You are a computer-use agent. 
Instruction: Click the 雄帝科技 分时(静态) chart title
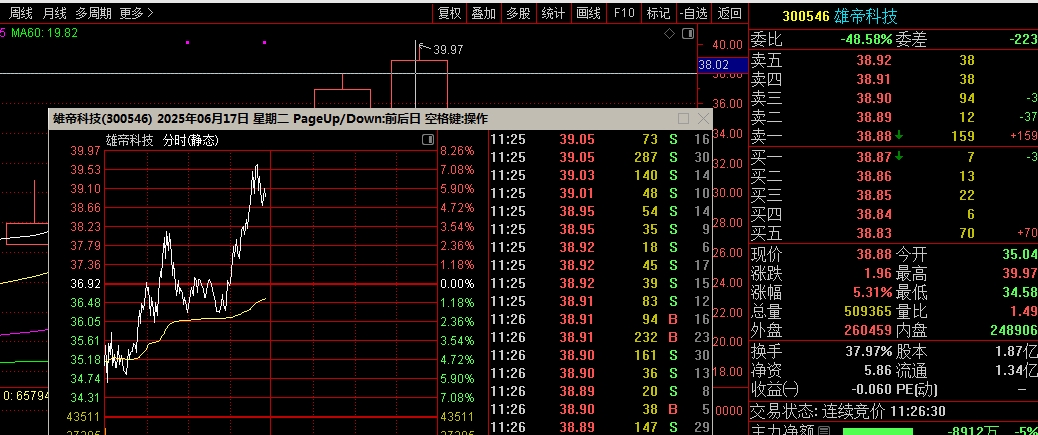coord(163,140)
